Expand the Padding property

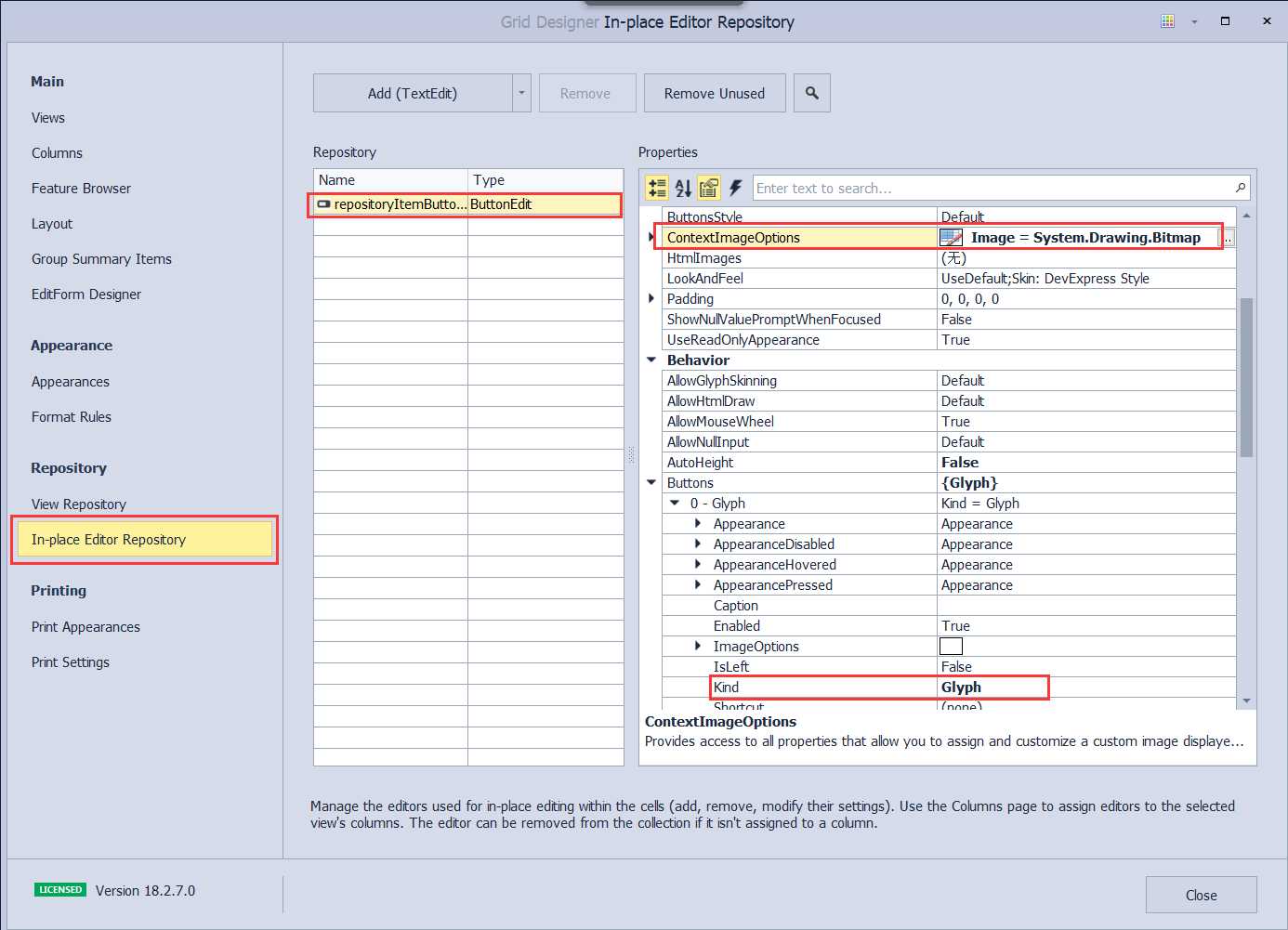click(651, 299)
